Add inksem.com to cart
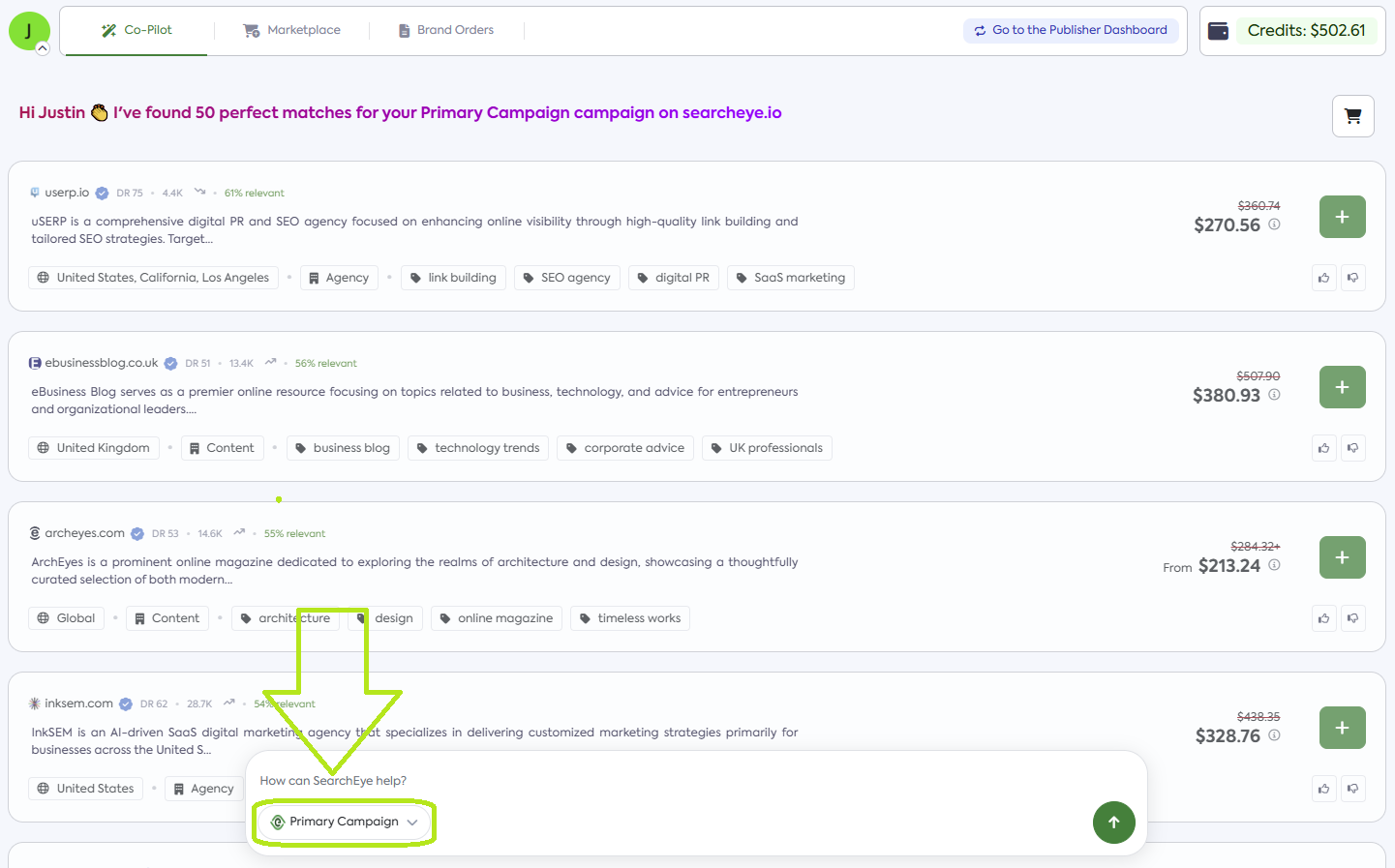 click(1343, 728)
